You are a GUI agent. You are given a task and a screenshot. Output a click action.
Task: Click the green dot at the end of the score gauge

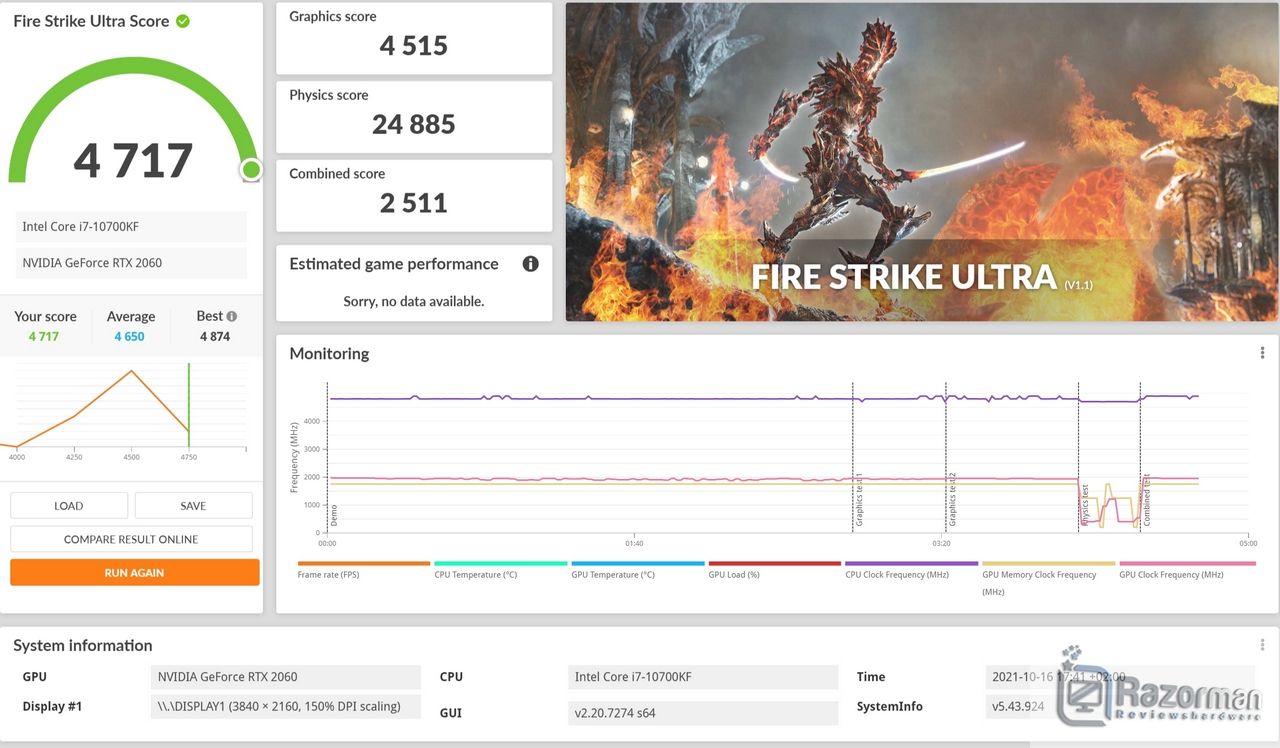tap(251, 170)
